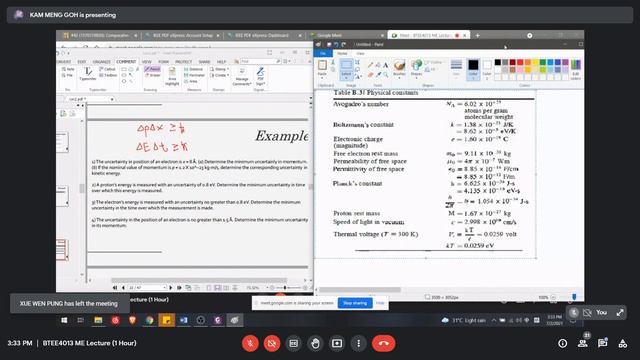Select the Typewriter tool
Image resolution: width=640 pixels, height=360 pixels.
point(88,74)
